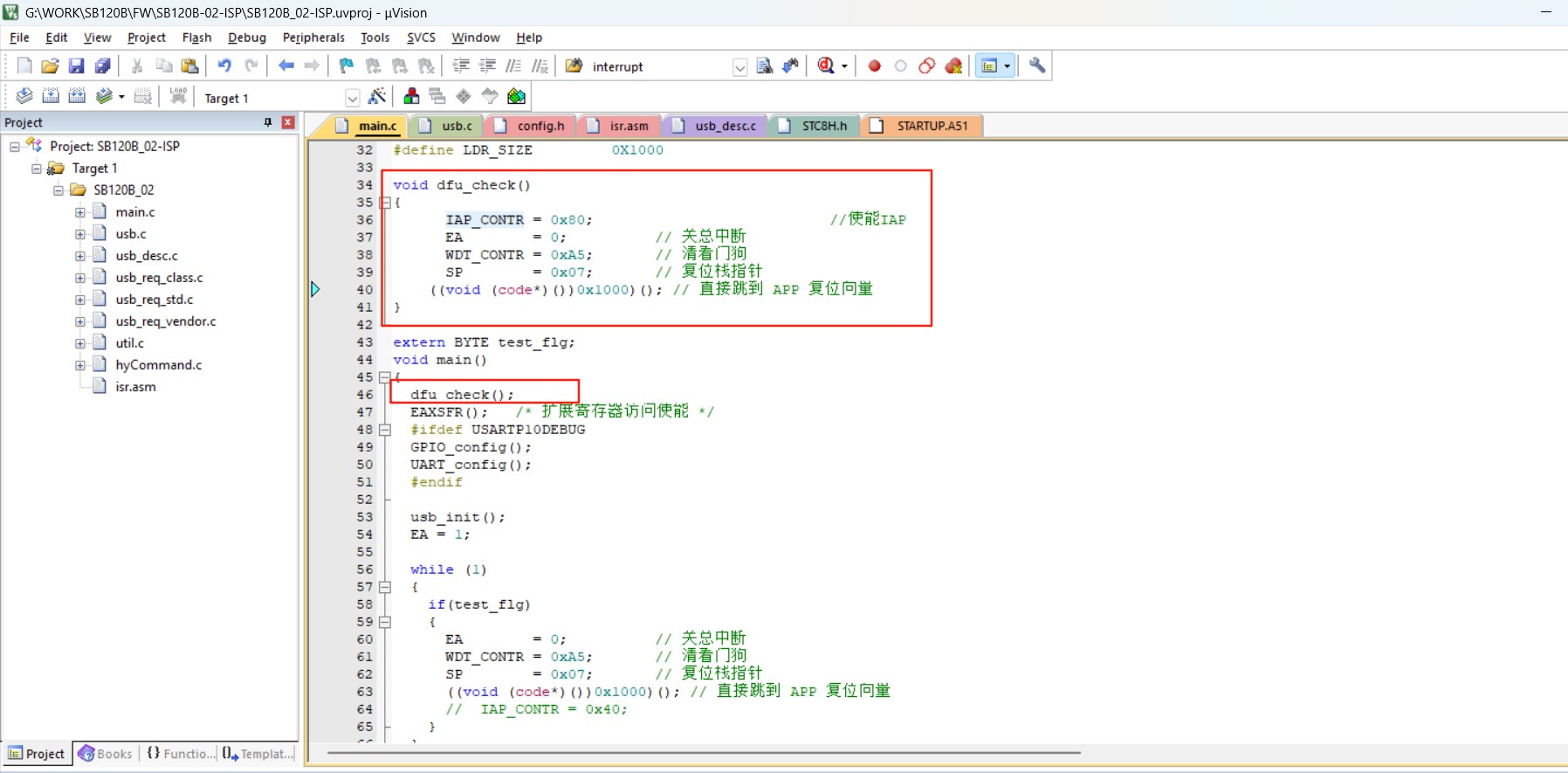The image size is (1568, 773).
Task: Navigate backwards with blue left arrow
Action: click(285, 66)
